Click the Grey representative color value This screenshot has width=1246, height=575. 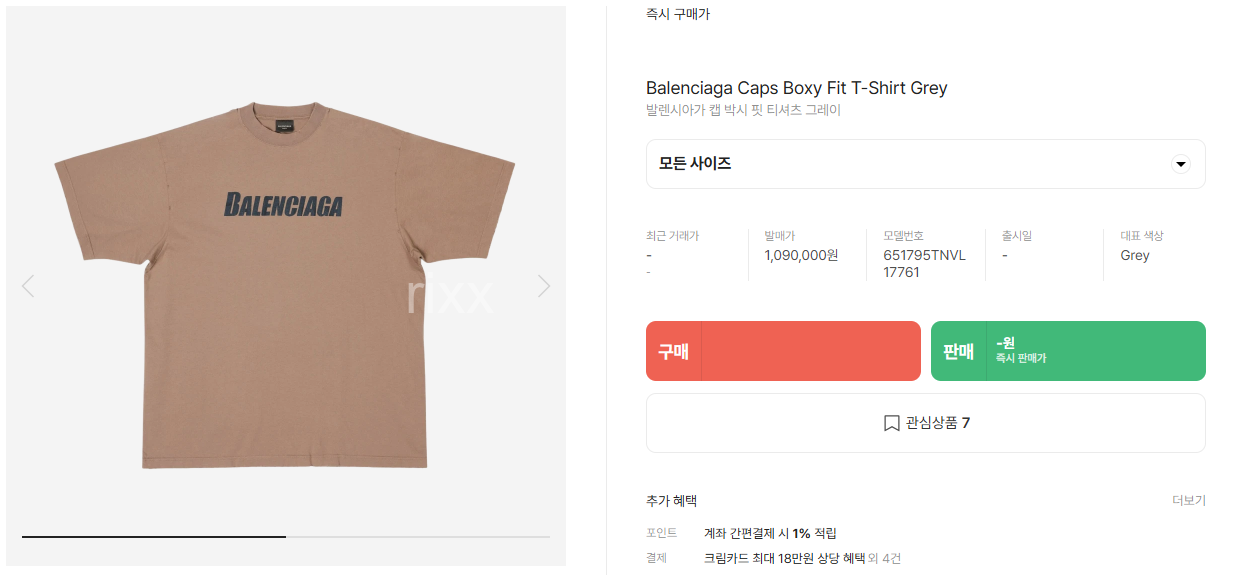[x=1135, y=255]
